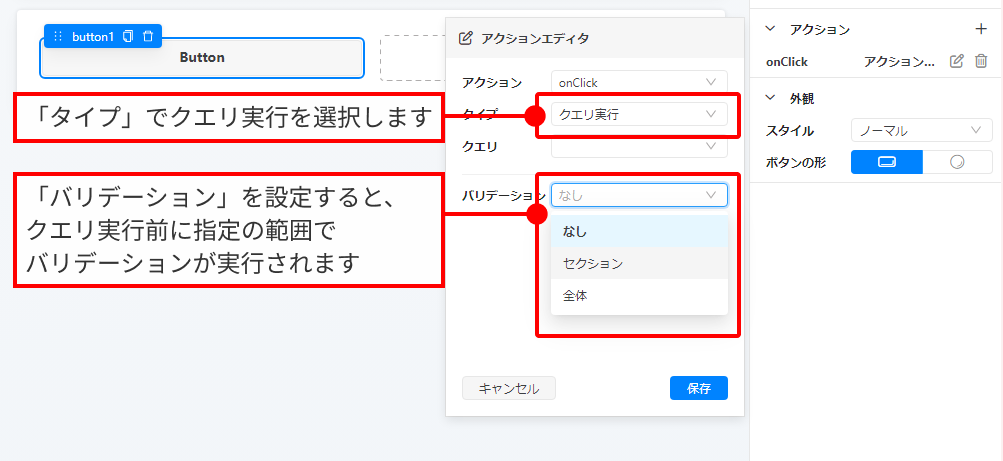Click the アクションエディタ header edit icon
1003x461 pixels.
pos(465,39)
